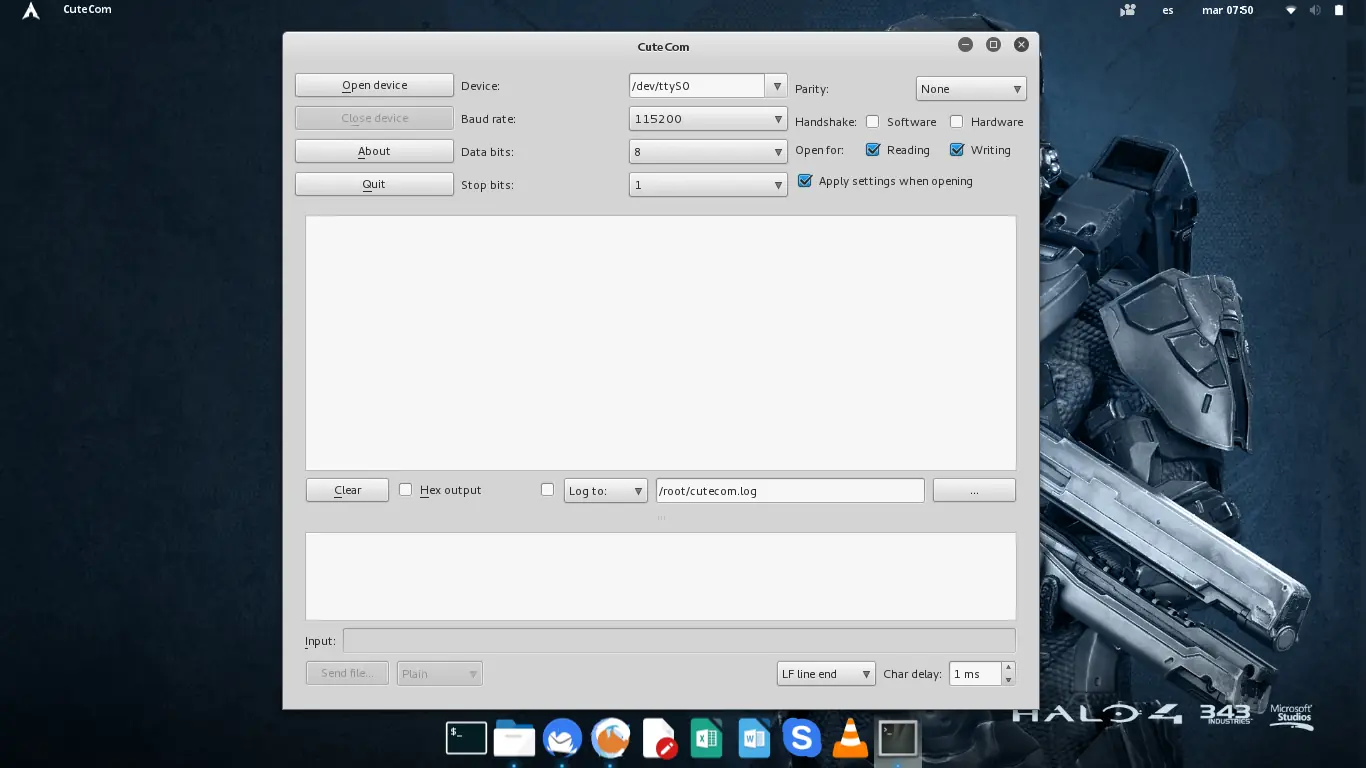Clear the output area
1366x768 pixels.
(x=347, y=490)
